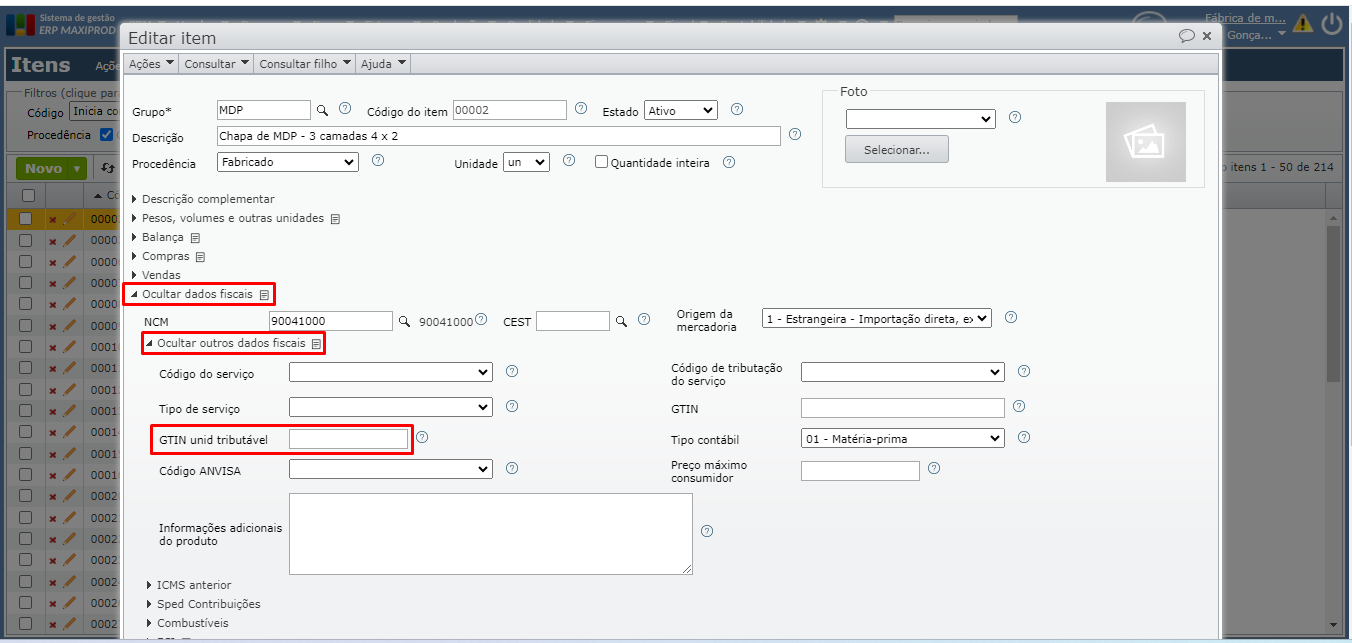
Task: Expand the Sped Contribuições section
Action: coord(203,604)
